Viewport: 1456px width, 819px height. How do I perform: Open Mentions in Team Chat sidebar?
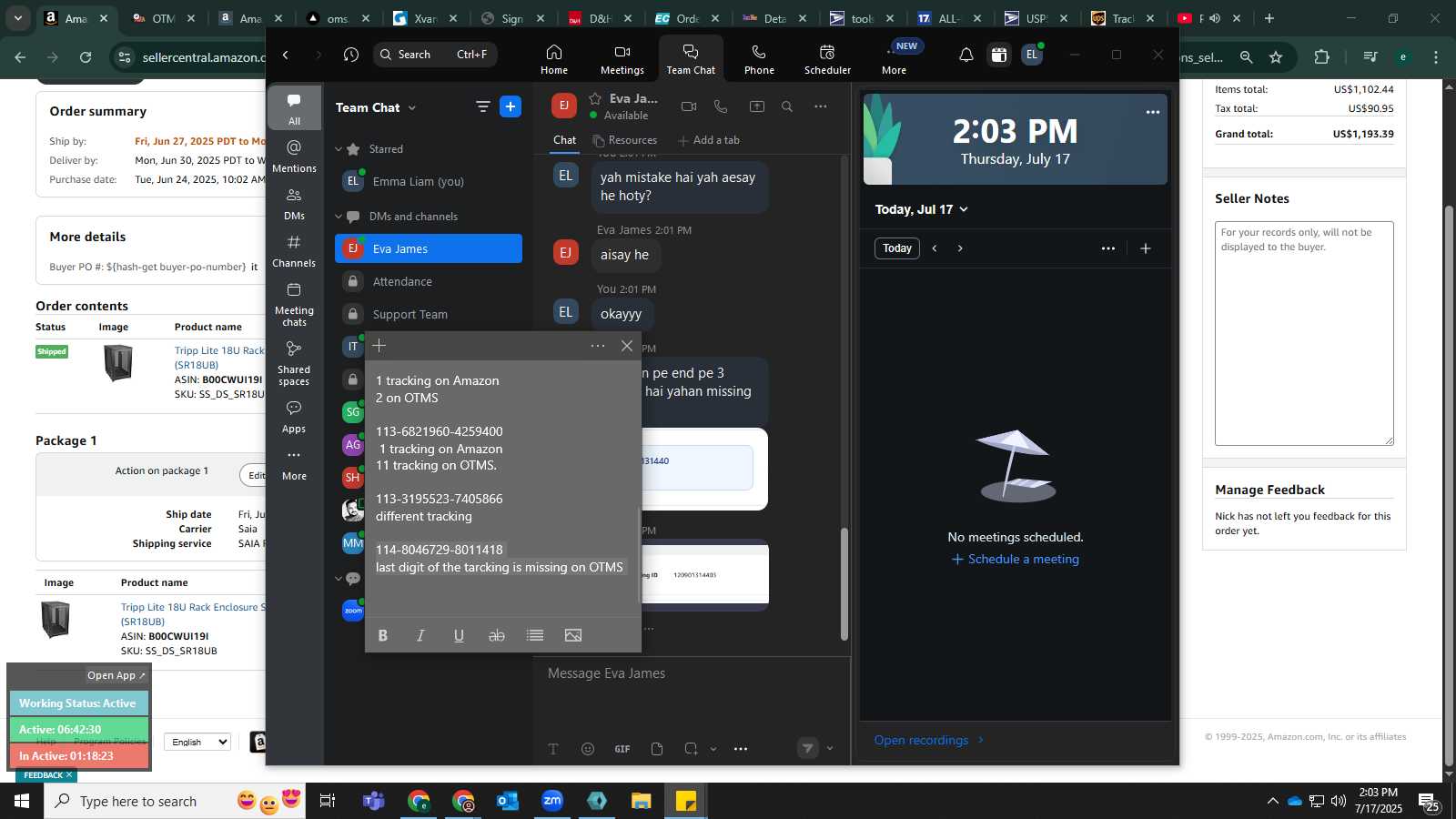coord(294,156)
